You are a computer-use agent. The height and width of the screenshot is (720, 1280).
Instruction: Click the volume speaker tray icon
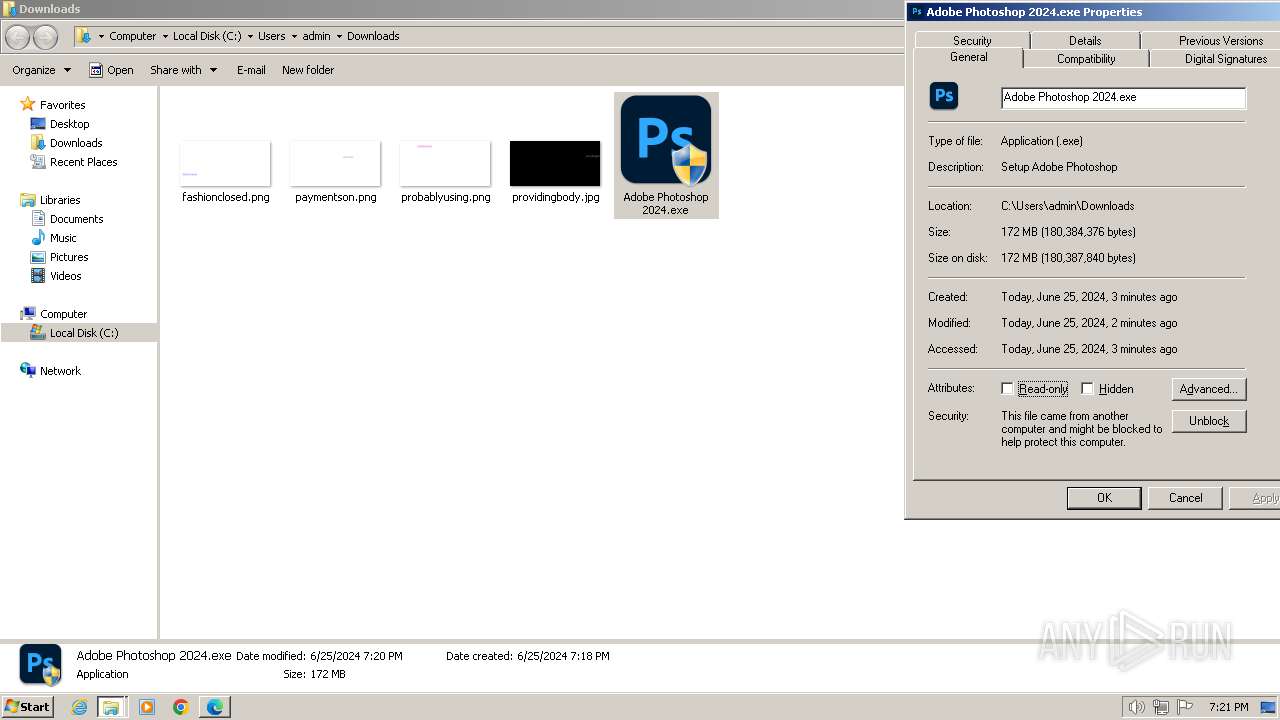(x=1137, y=707)
